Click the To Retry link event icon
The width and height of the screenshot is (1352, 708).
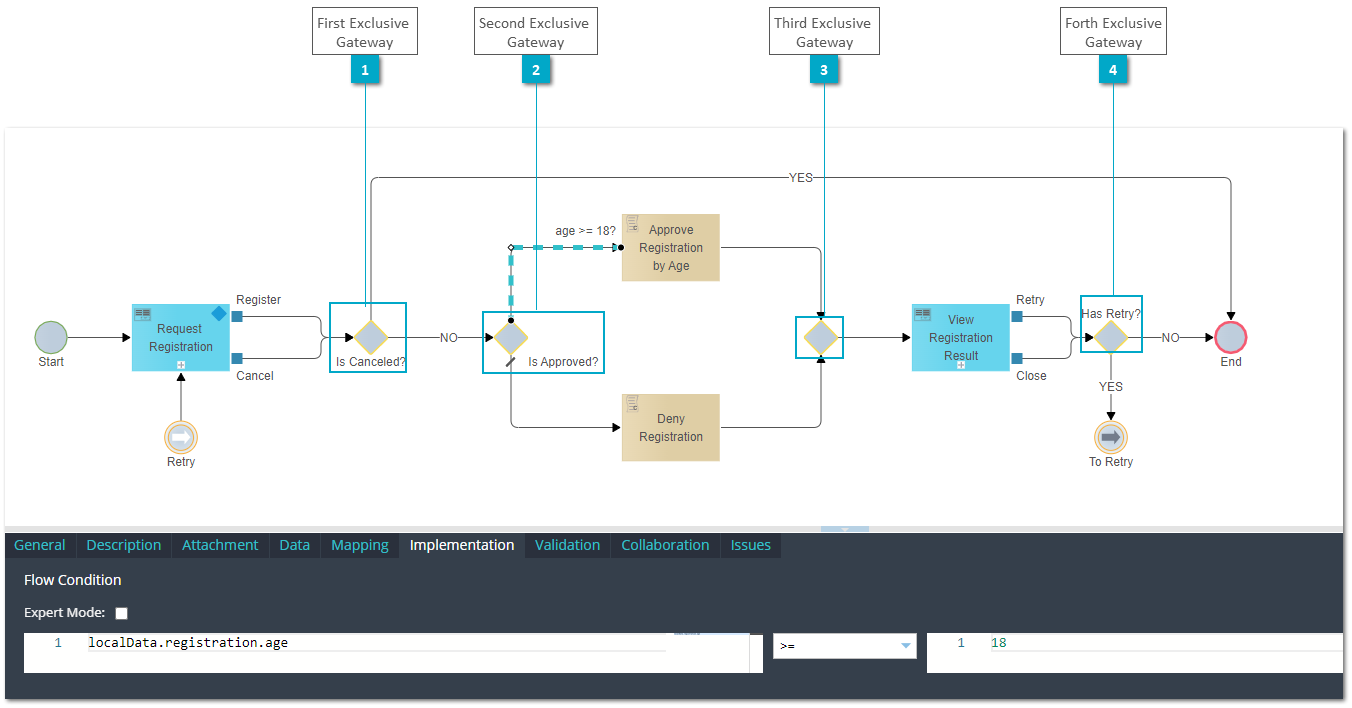tap(1111, 437)
